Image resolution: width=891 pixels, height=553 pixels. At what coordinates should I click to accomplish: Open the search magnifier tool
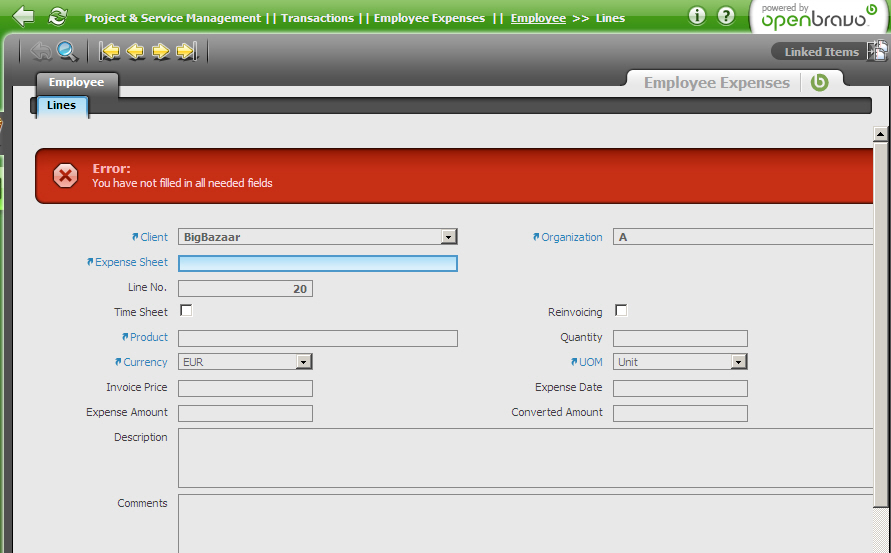pos(67,51)
